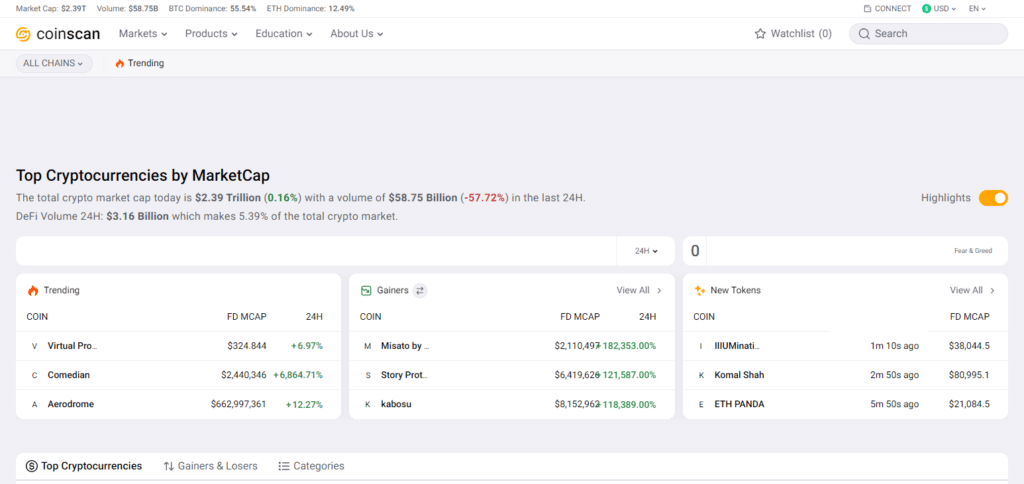1024x484 pixels.
Task: Click the Komal Shah token avatar
Action: [x=701, y=375]
